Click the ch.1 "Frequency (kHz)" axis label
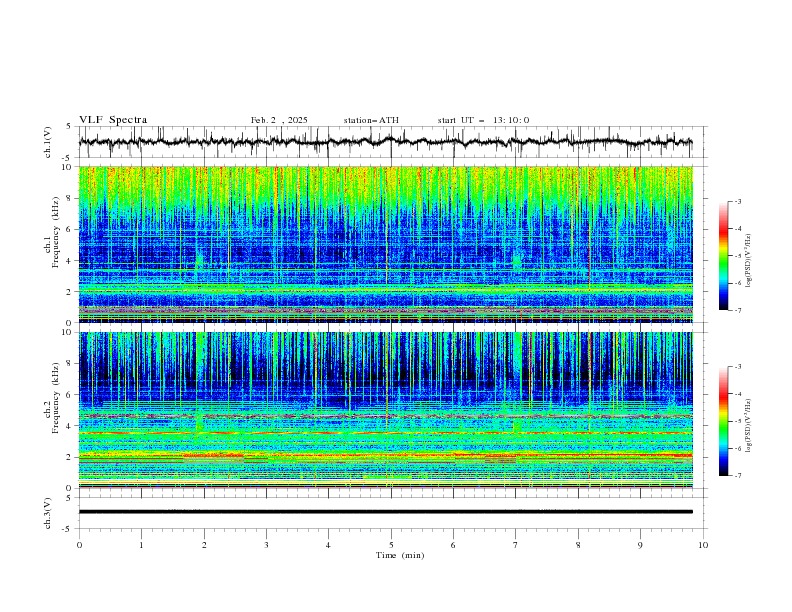The image size is (792, 612). pyautogui.click(x=56, y=233)
